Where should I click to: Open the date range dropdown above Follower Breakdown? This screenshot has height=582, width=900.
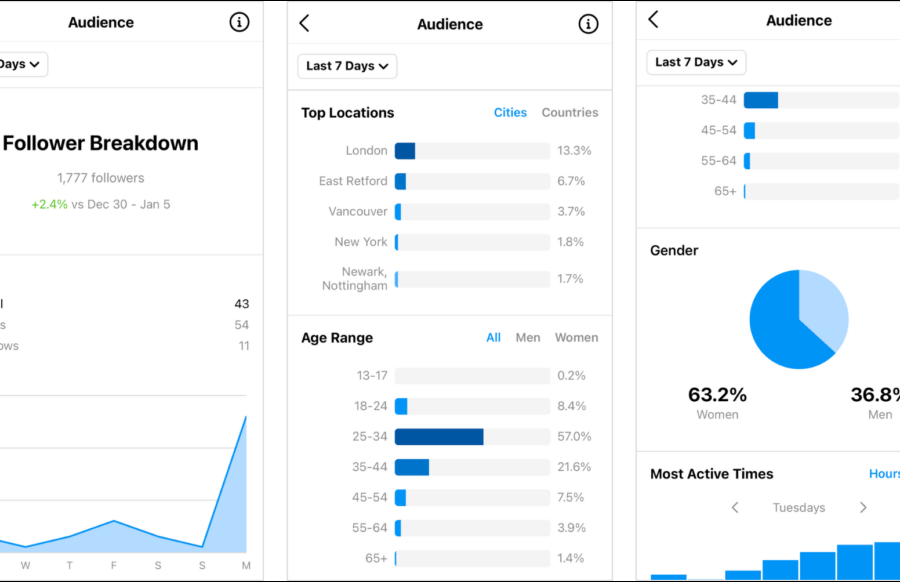20,64
